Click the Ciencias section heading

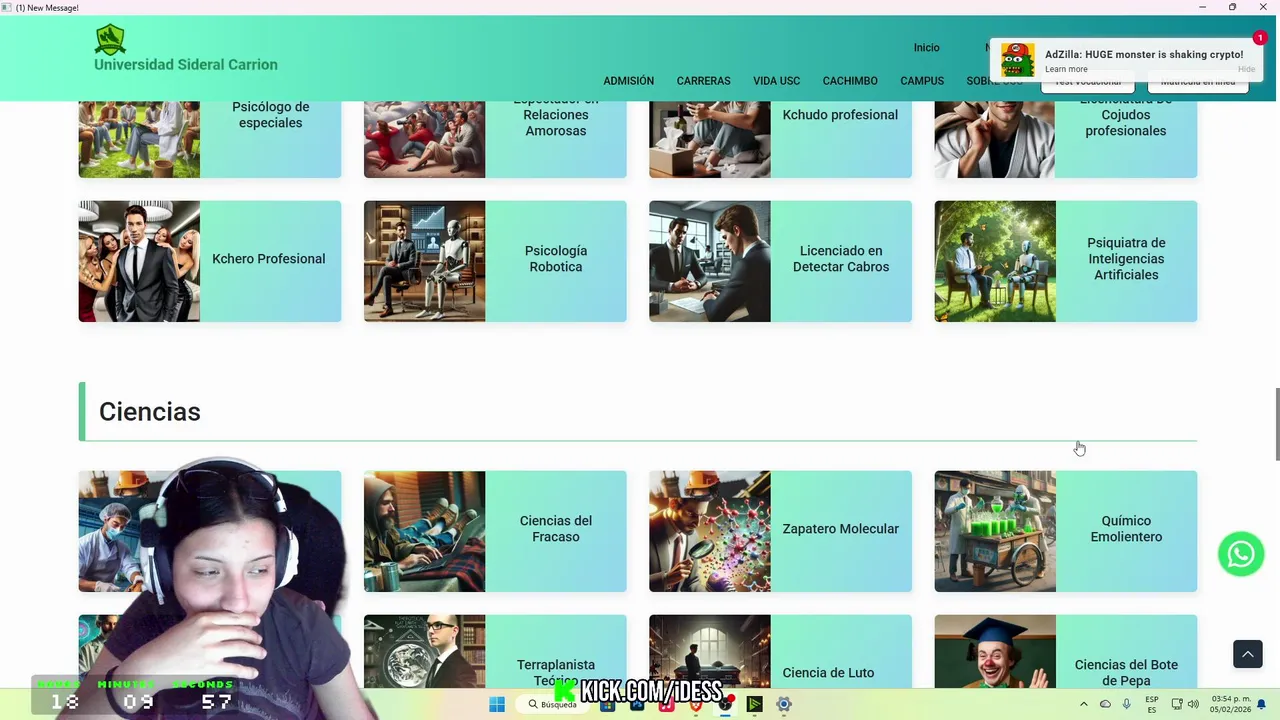pyautogui.click(x=150, y=412)
